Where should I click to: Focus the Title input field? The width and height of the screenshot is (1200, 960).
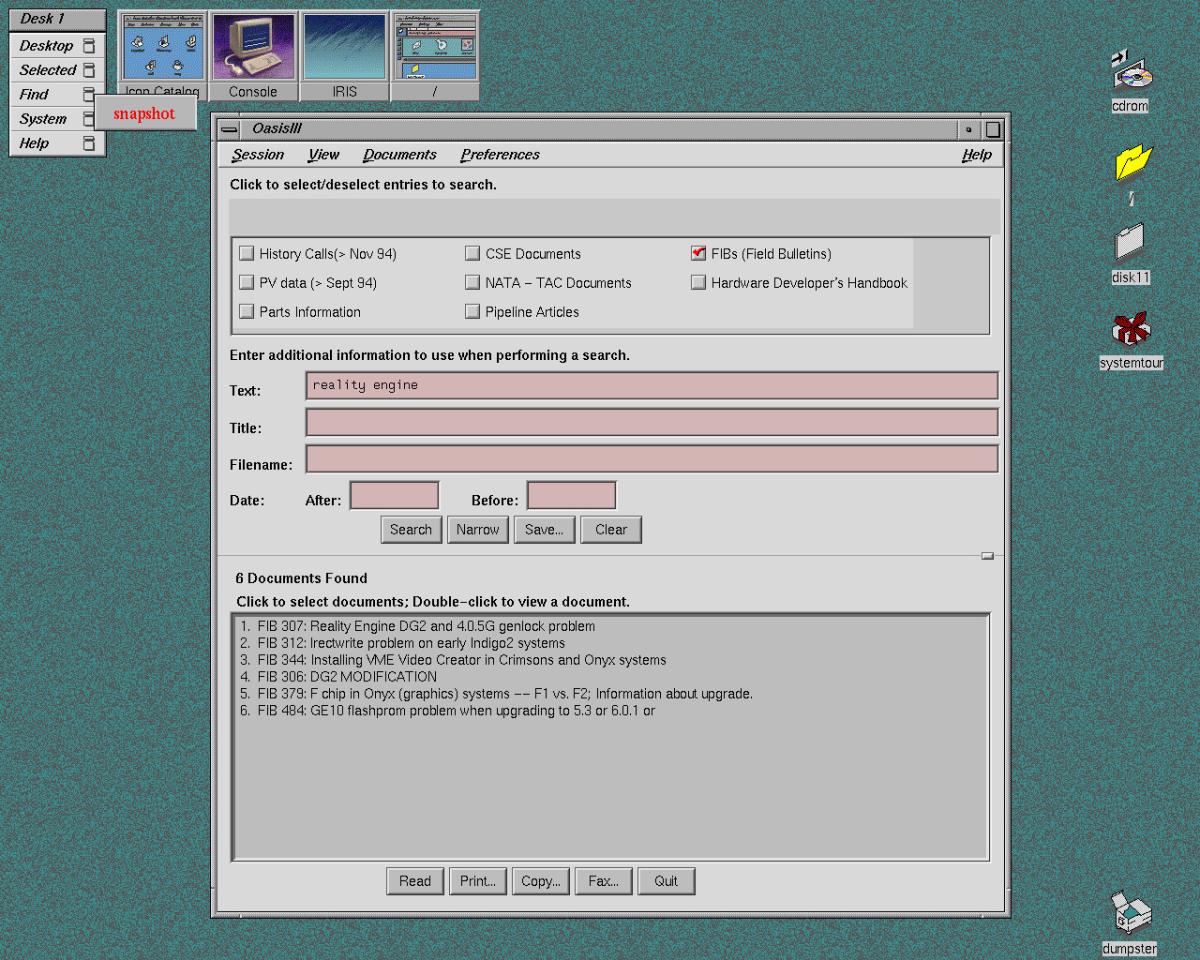tap(652, 422)
